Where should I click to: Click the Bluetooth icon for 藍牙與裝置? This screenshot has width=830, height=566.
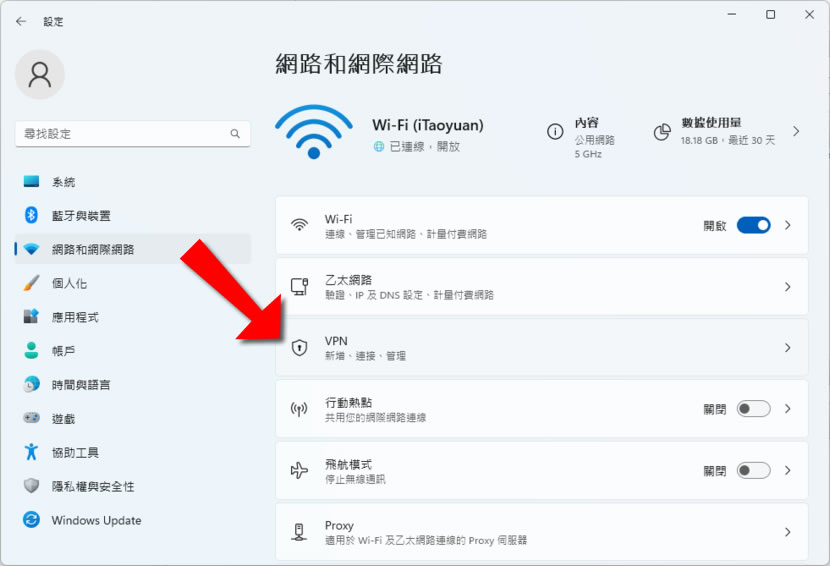tap(31, 215)
